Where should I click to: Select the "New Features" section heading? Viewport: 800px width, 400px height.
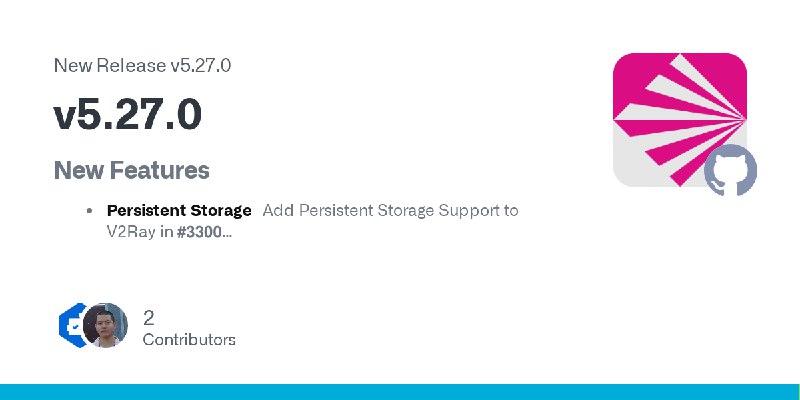132,170
